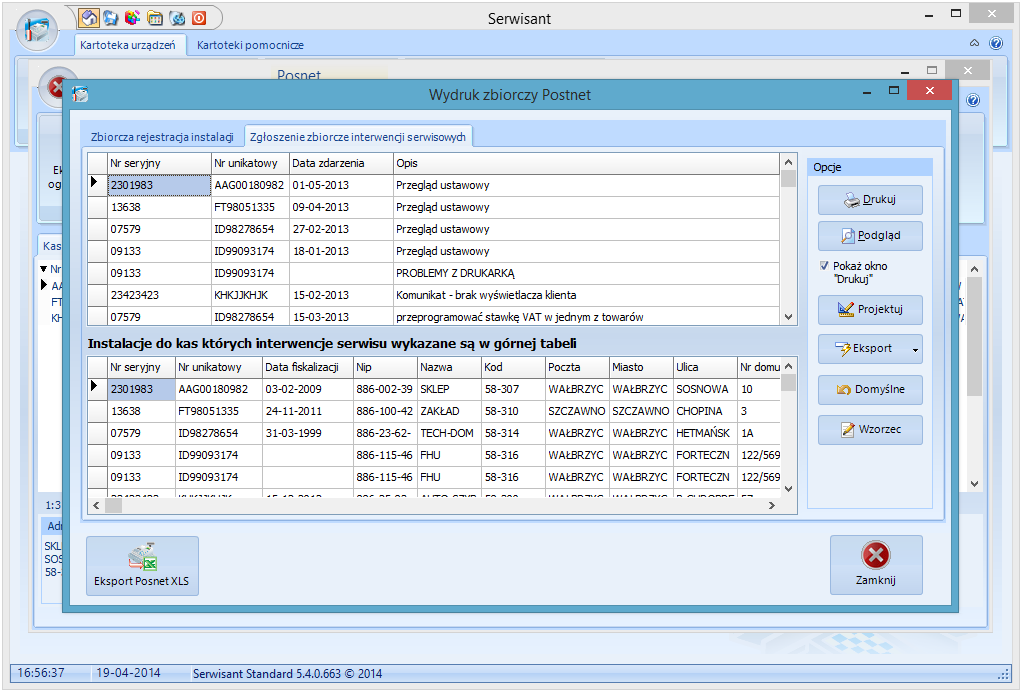Click row indicator of lower table row 13638
The width and height of the screenshot is (1023, 692).
[97, 412]
